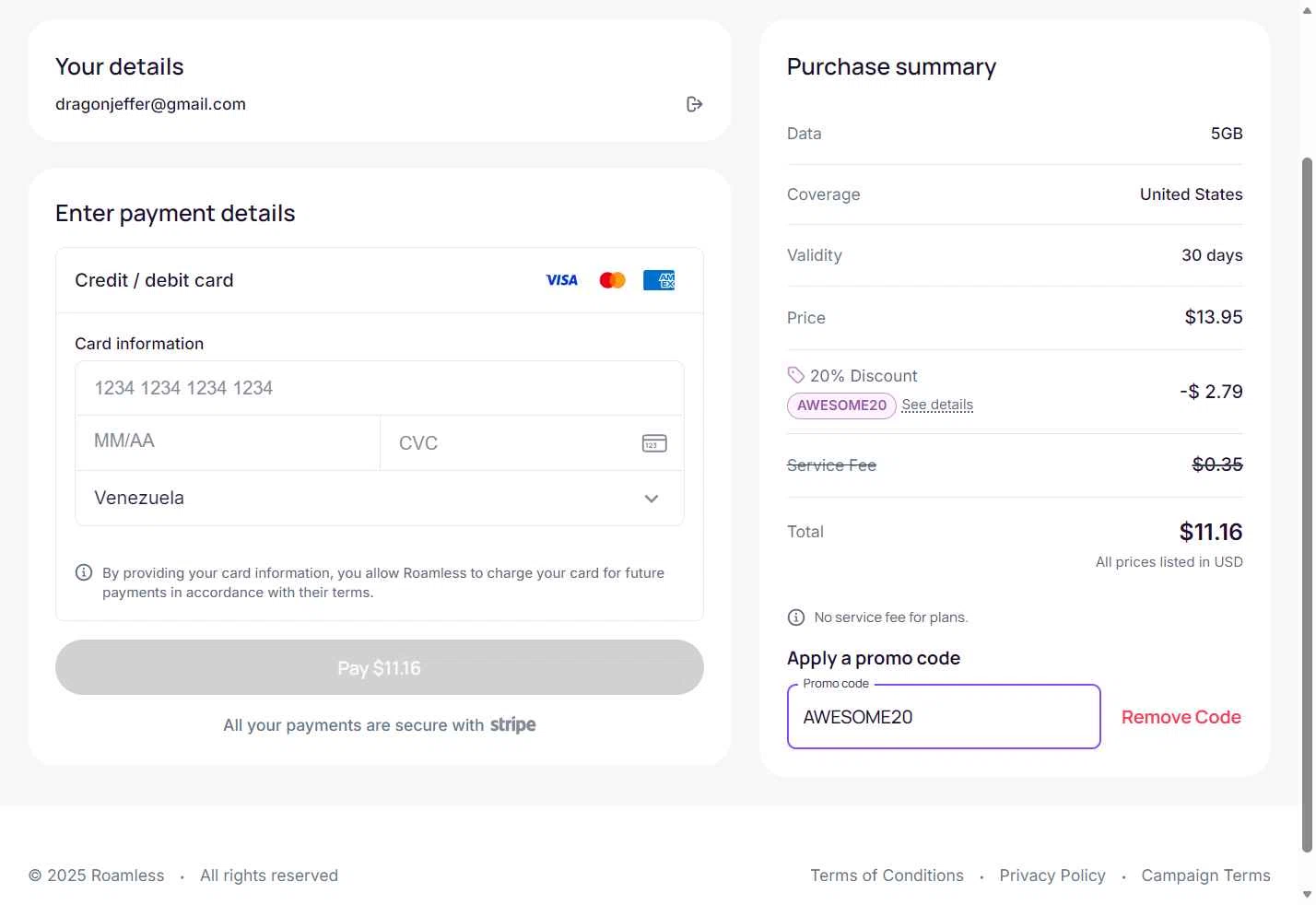Viewport: 1316px width, 905px height.
Task: Click the 30 days validity value
Action: (1212, 255)
